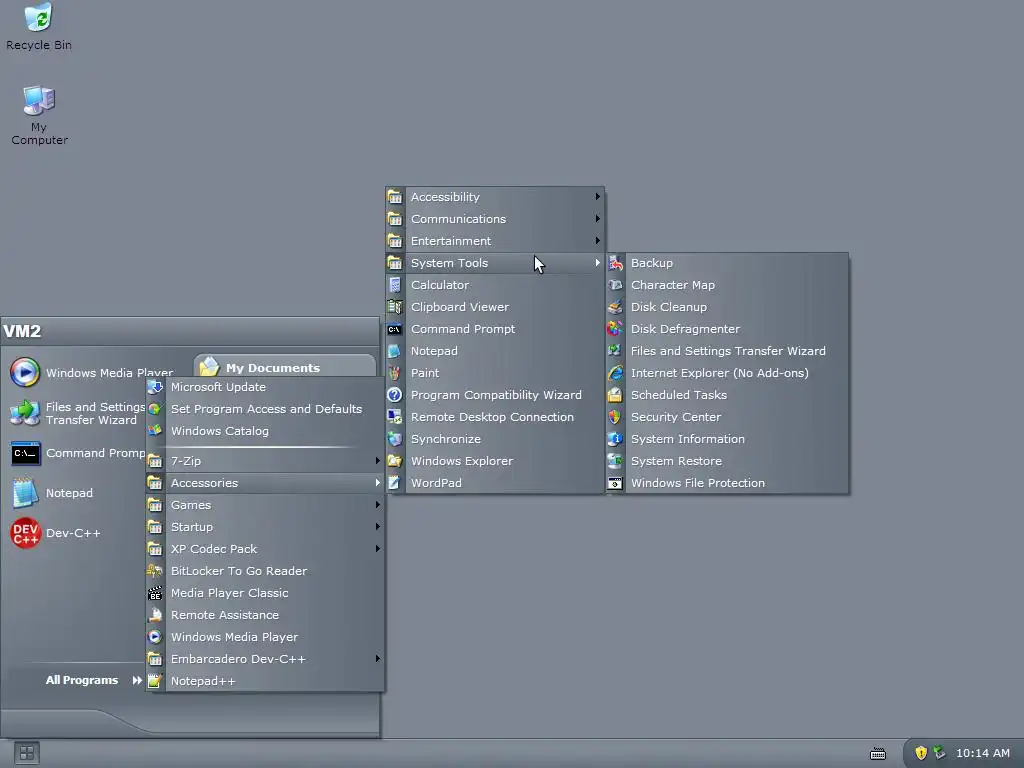This screenshot has height=768, width=1024.
Task: Click the Synchronize icon
Action: (394, 439)
